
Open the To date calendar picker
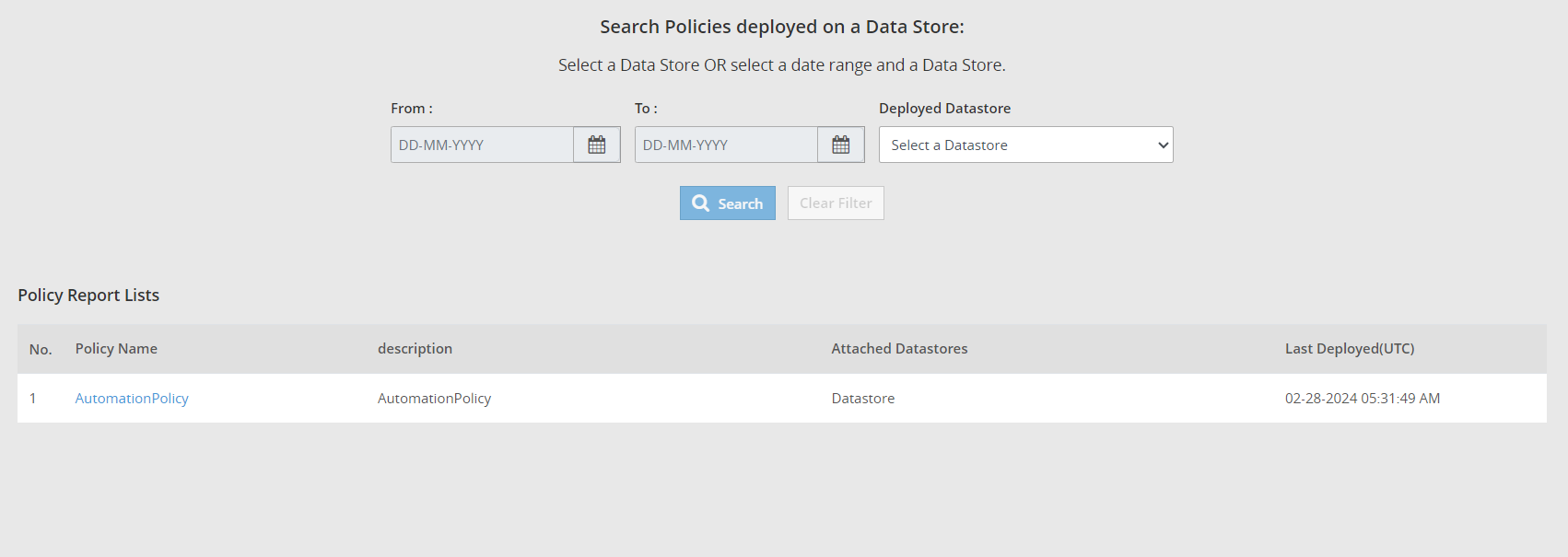[x=840, y=145]
